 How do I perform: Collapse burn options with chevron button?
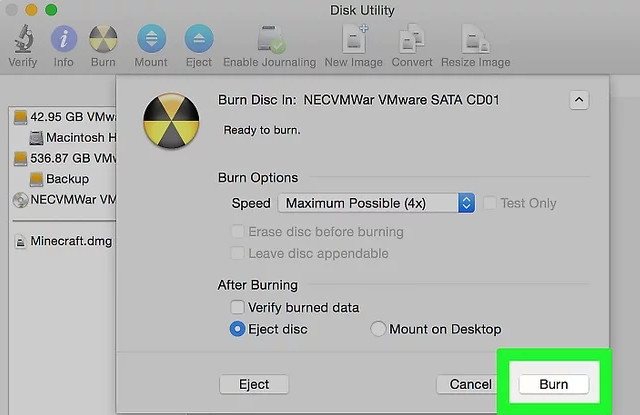pos(579,100)
